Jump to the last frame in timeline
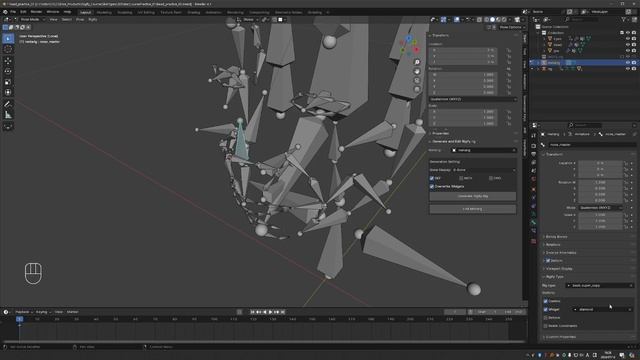This screenshot has width=640, height=360. point(282,312)
